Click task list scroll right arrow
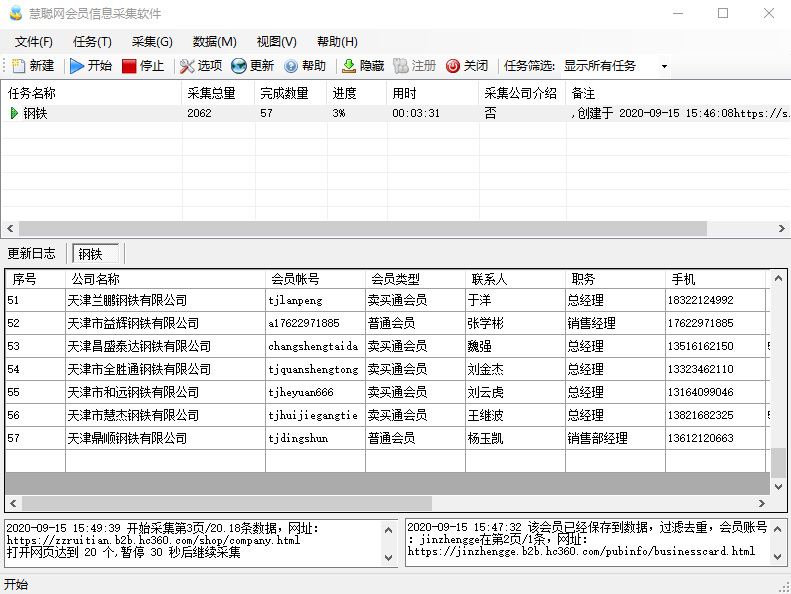 click(x=781, y=229)
